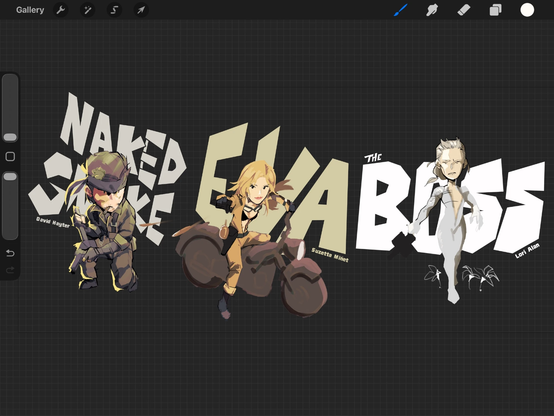Tap the square modify button on sidebar
Viewport: 554px width, 416px height.
[10, 157]
